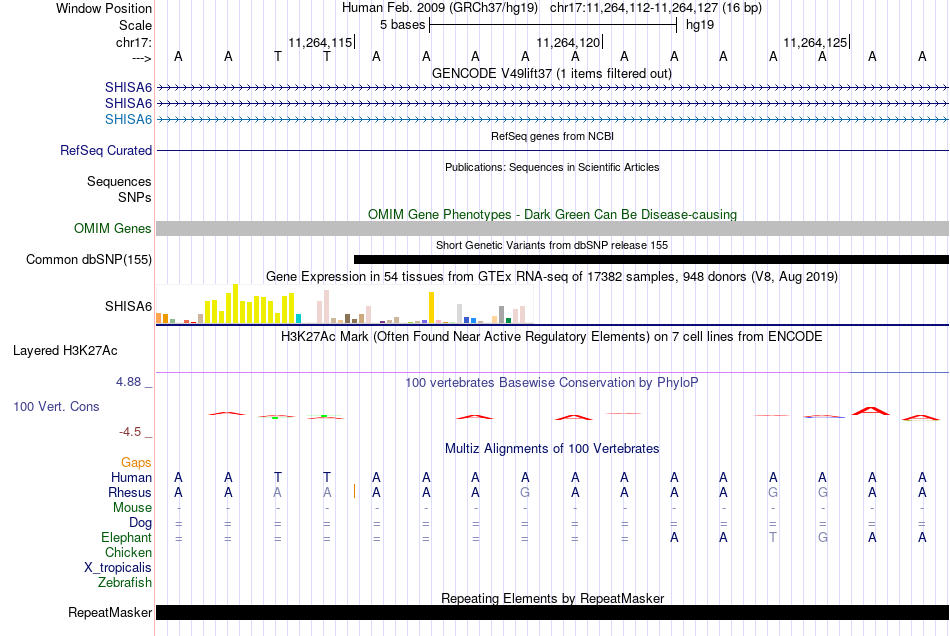
Task: Click the OMIM Genes side label
Action: click(112, 228)
